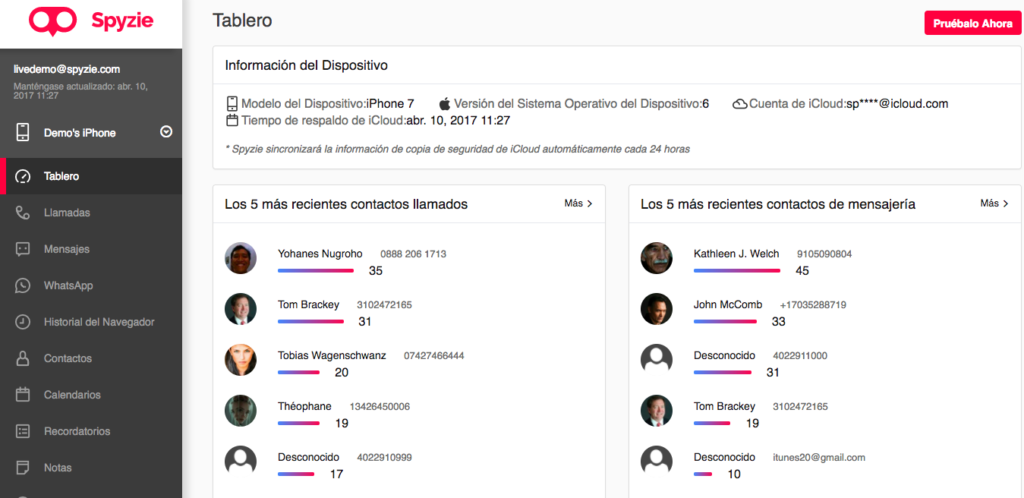Click the phone number 9105090804
The image size is (1024, 498).
click(x=824, y=254)
